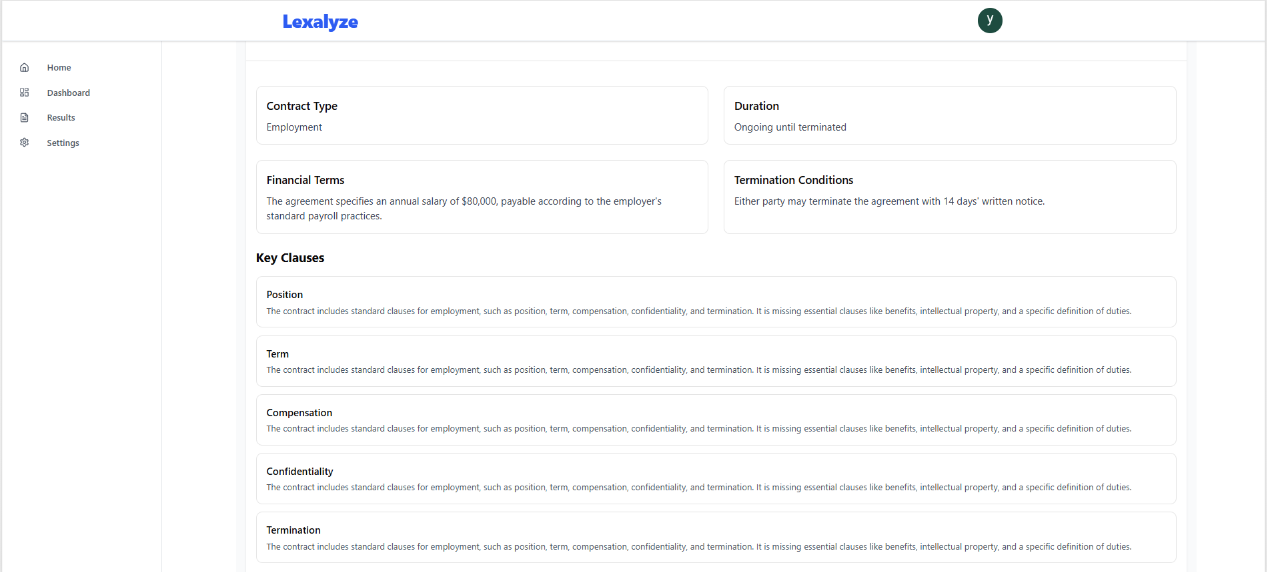Open the Dashboard menu item

(x=68, y=93)
